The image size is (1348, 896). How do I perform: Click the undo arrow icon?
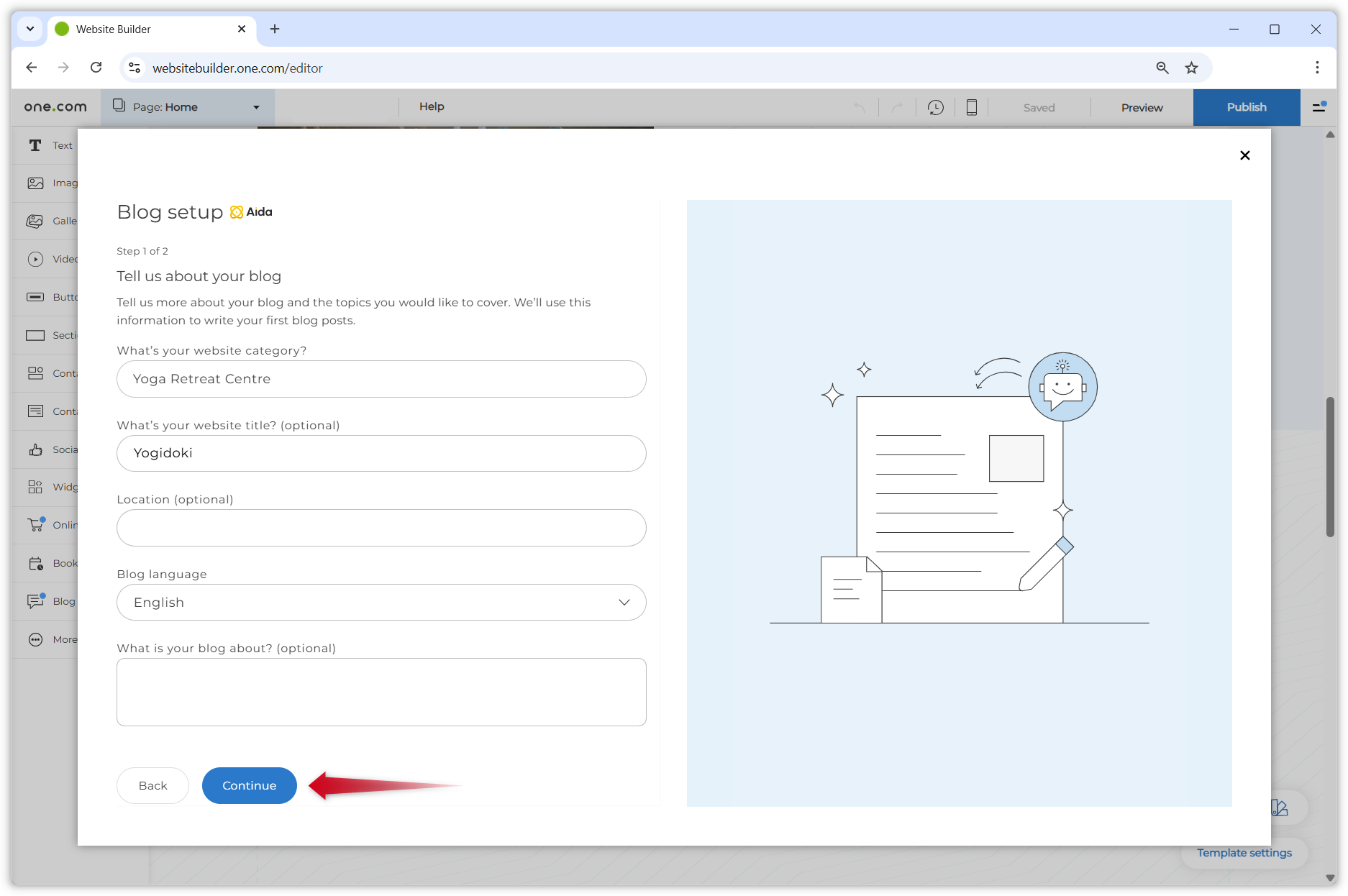[860, 106]
